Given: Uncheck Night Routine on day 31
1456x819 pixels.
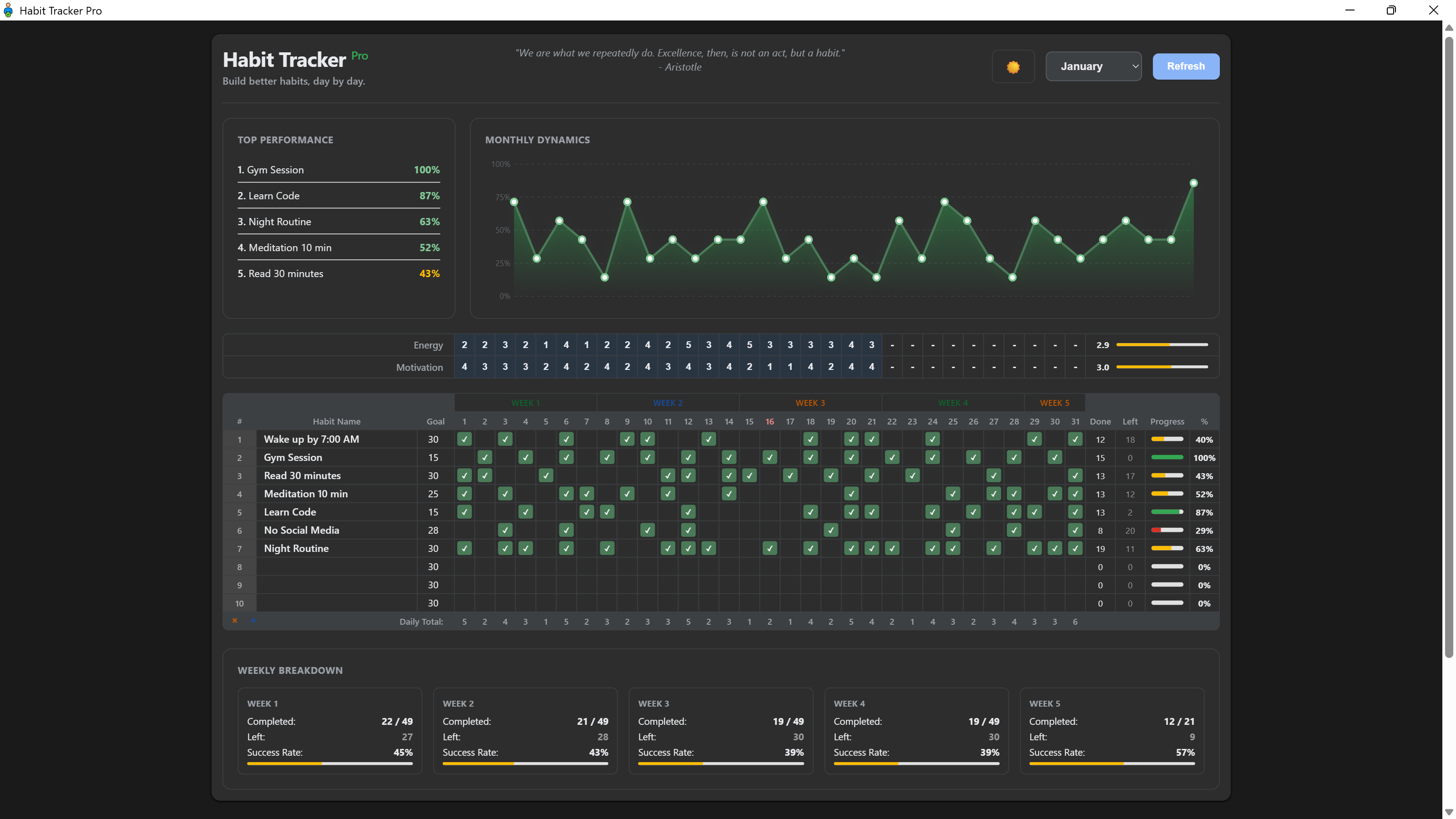Looking at the screenshot, I should tap(1074, 548).
